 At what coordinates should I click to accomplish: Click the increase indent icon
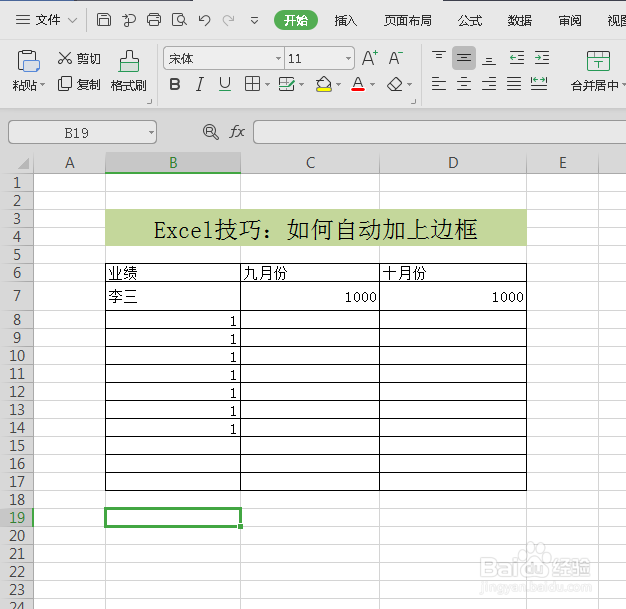(x=542, y=58)
